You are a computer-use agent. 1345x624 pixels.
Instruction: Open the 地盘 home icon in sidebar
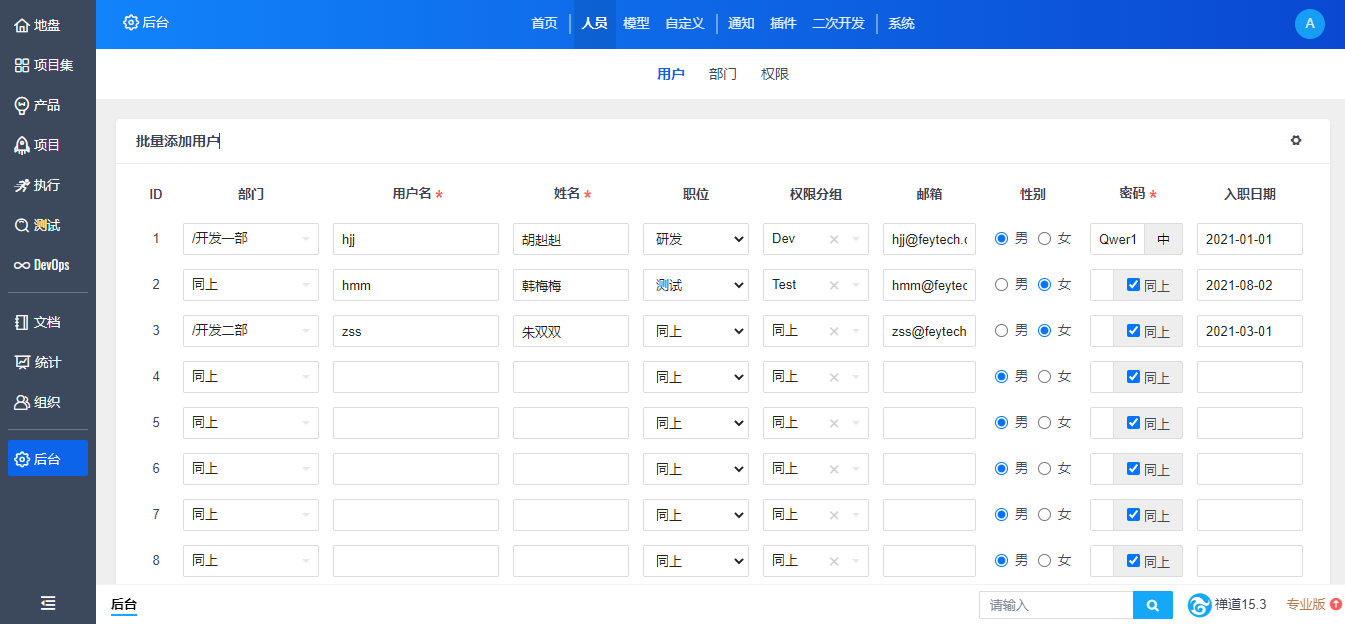22,25
